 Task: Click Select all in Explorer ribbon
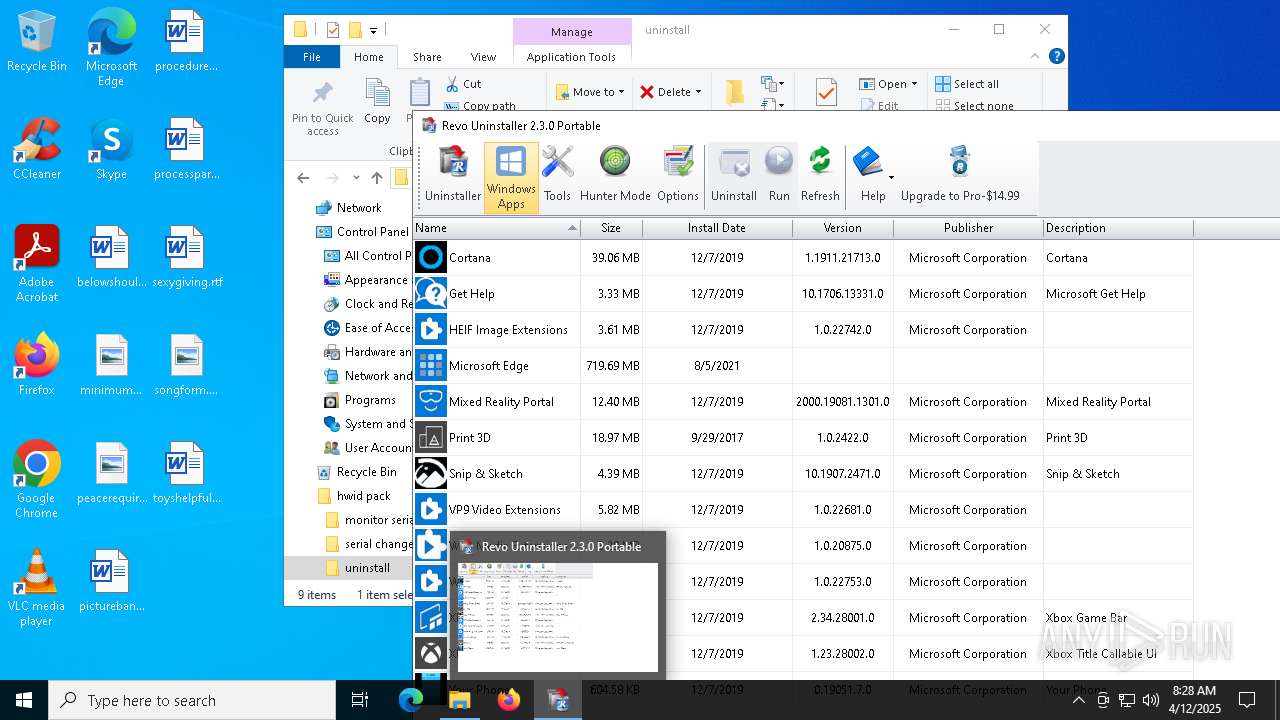point(967,84)
